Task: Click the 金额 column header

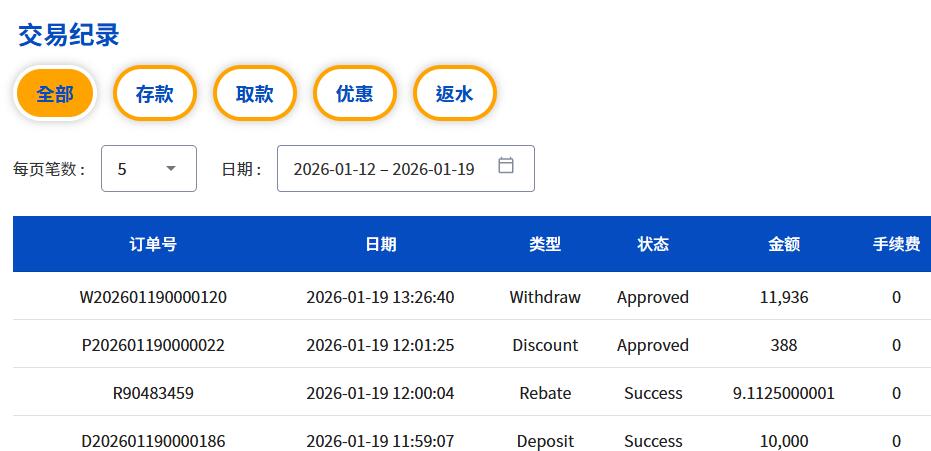Action: [784, 244]
